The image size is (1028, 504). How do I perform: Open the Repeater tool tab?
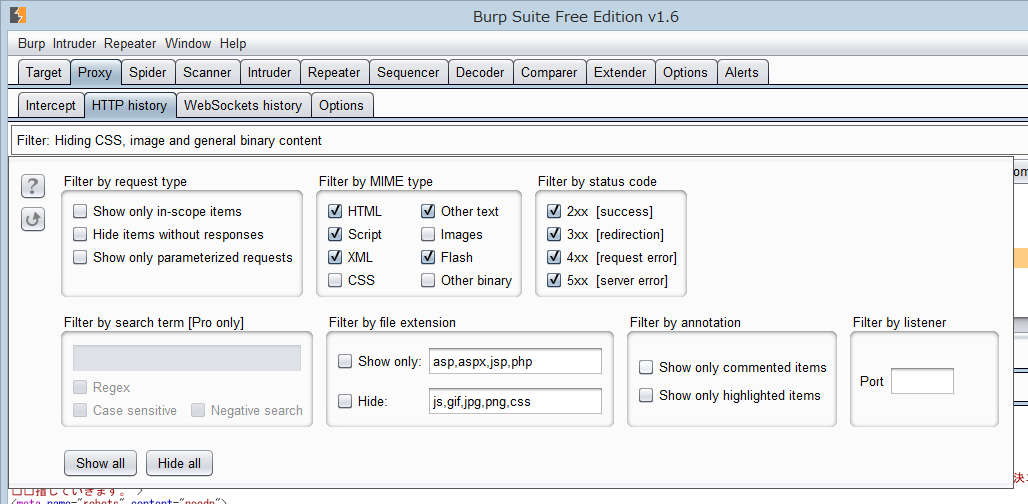[x=334, y=73]
